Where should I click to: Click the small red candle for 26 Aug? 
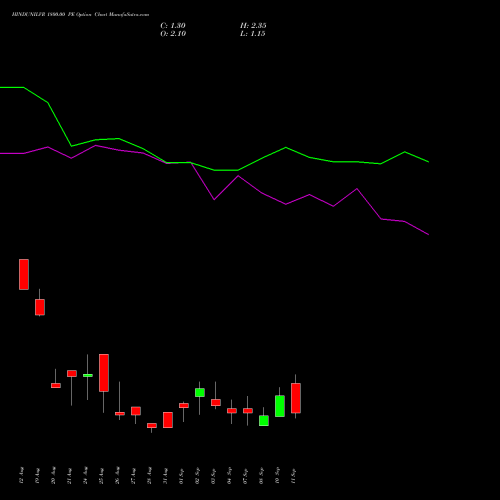(x=120, y=414)
